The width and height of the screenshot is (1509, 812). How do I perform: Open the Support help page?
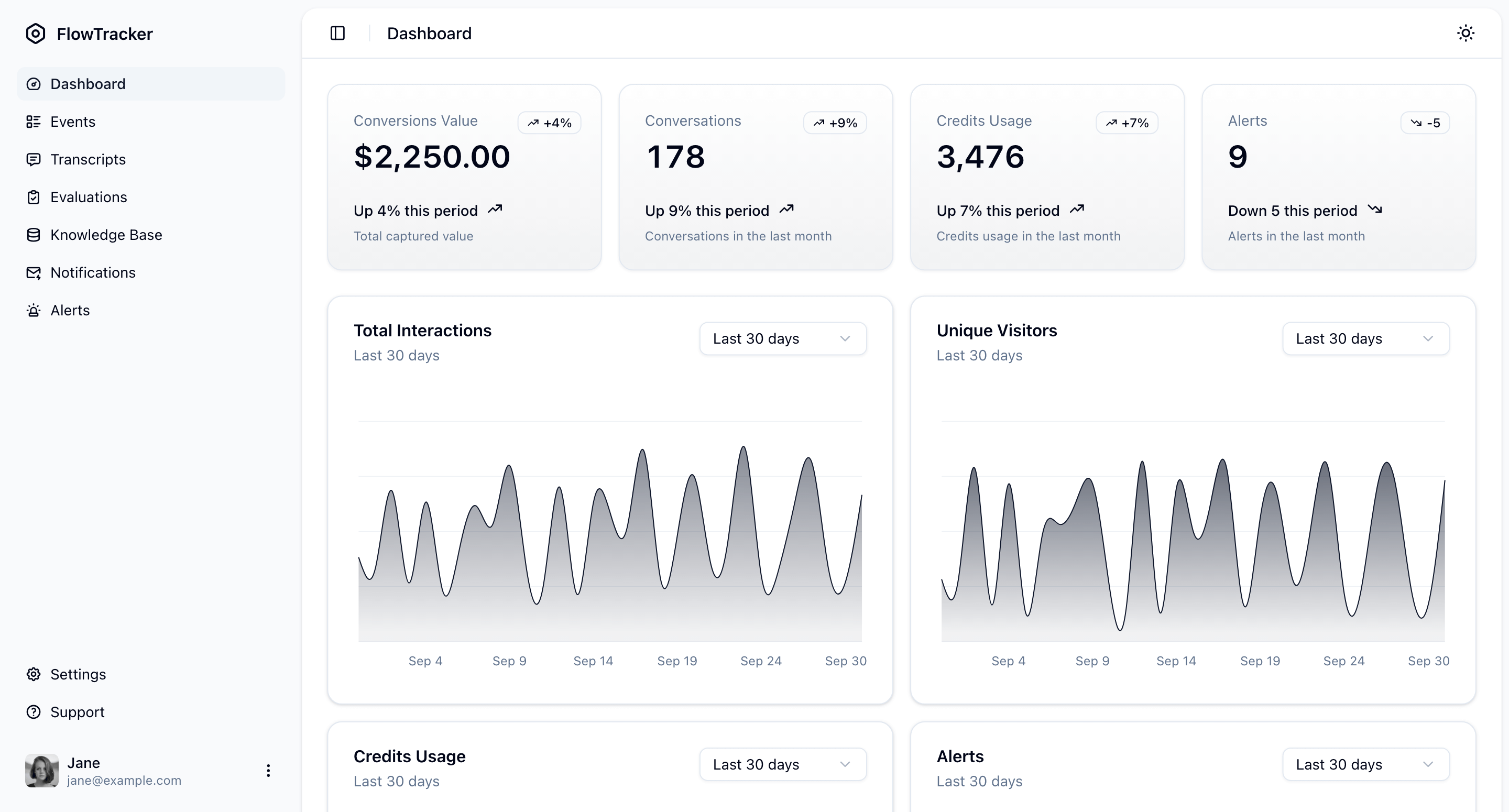tap(76, 712)
